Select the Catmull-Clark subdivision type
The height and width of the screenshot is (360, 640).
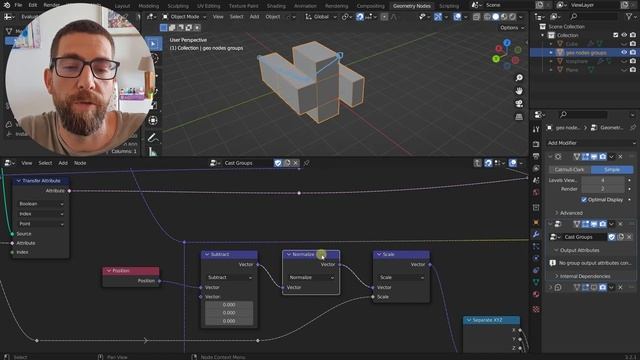coord(569,169)
